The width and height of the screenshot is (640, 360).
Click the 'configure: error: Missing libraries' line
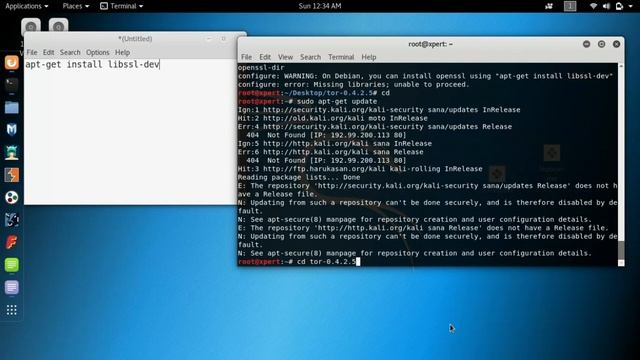point(354,84)
